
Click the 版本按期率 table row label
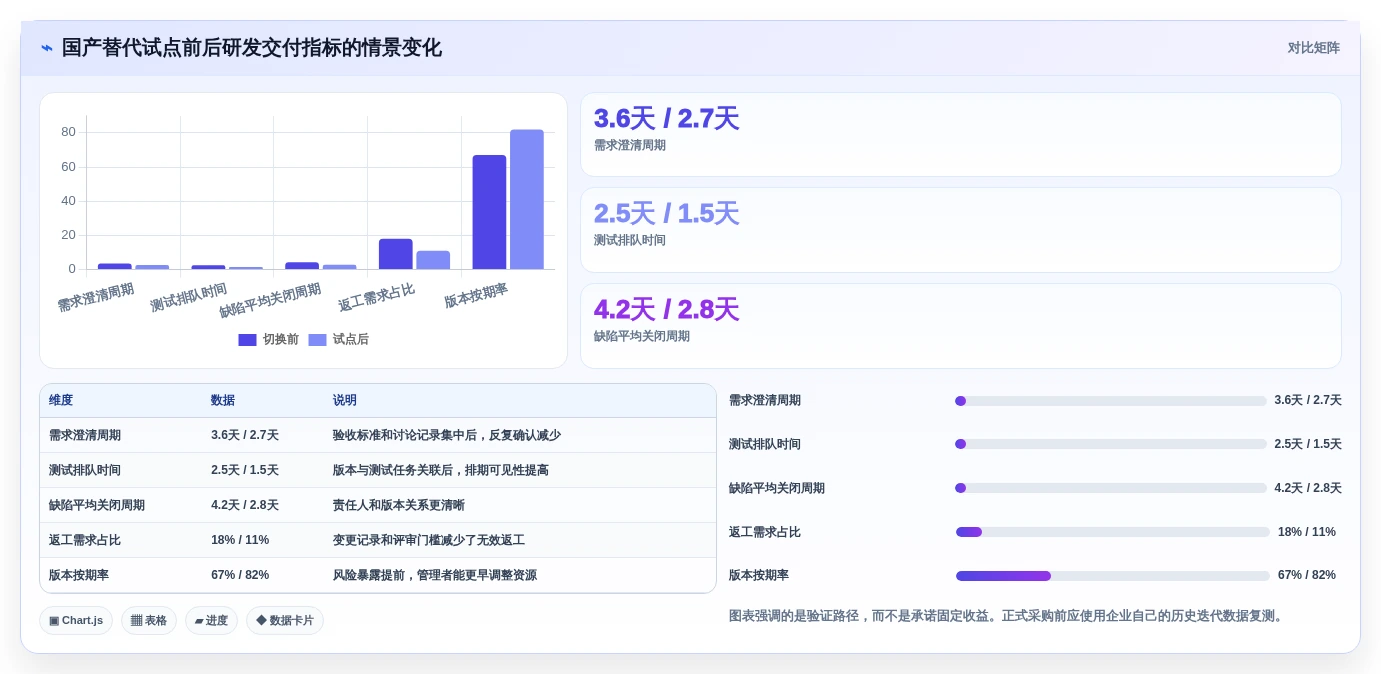click(79, 575)
